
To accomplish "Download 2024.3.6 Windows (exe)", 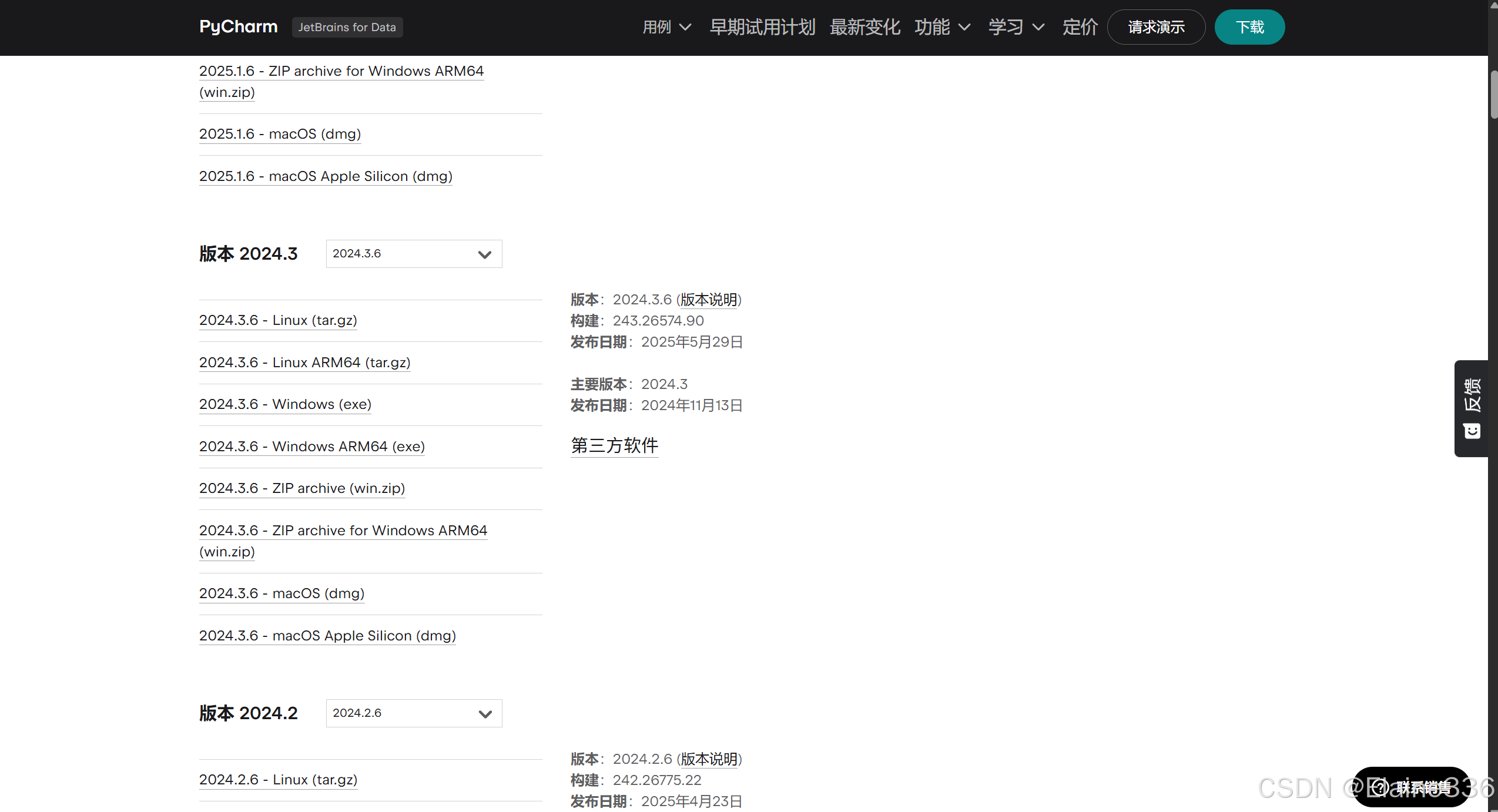I will (x=285, y=404).
